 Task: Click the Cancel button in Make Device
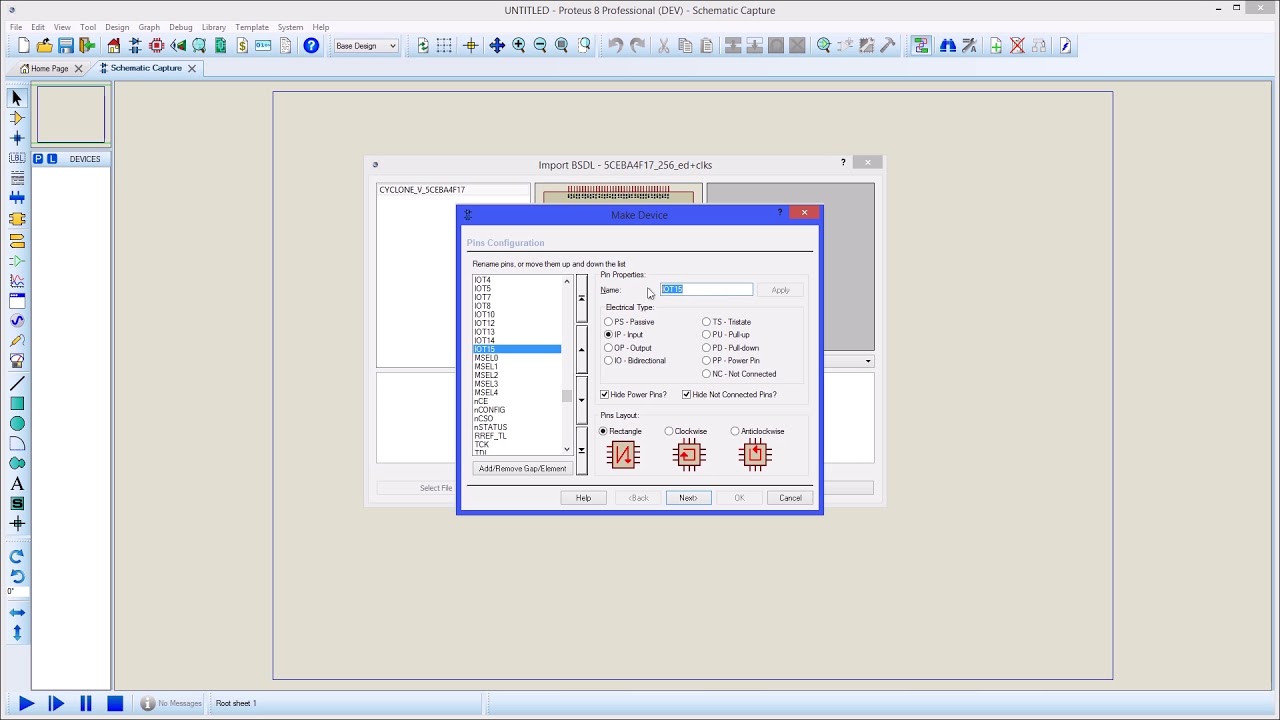[x=790, y=498]
